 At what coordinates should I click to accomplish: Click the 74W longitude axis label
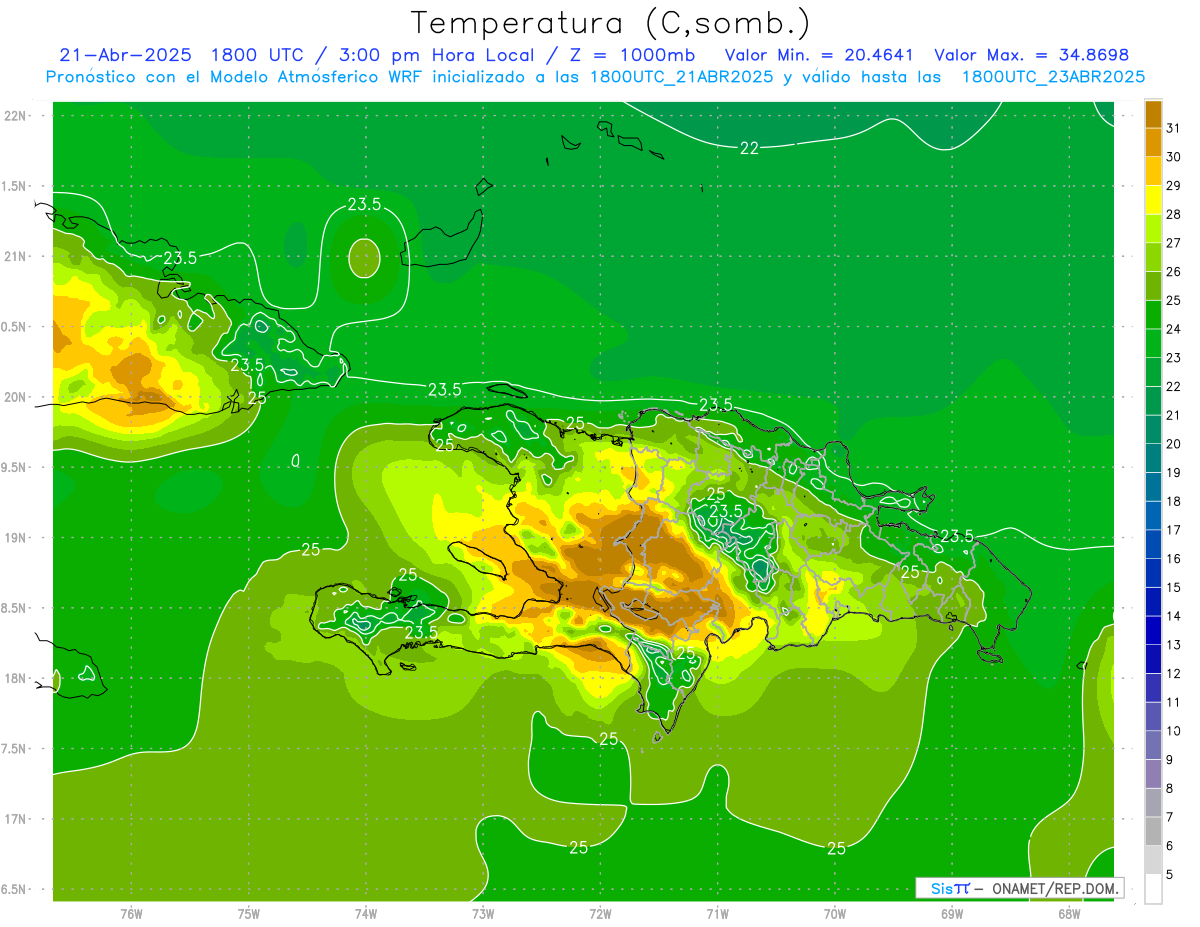[366, 913]
